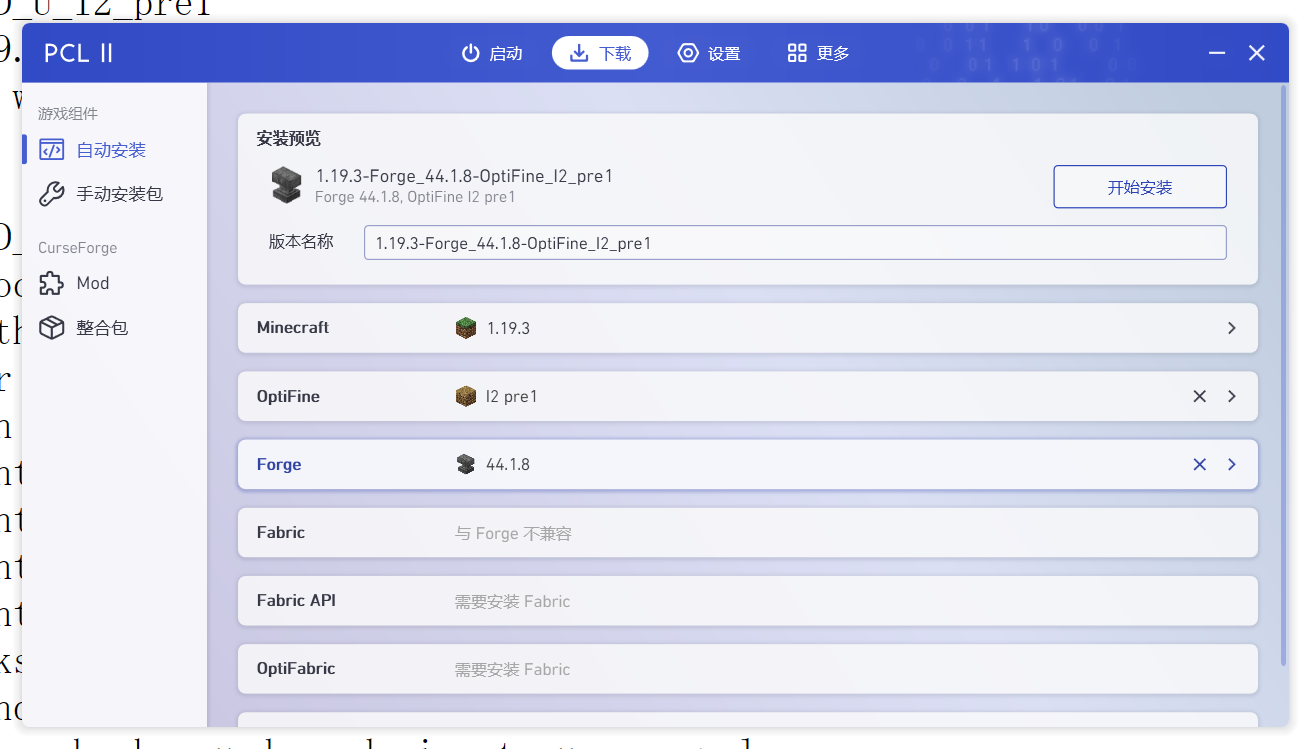This screenshot has width=1312, height=749.
Task: Click the CurseForge section header
Action: coord(78,248)
